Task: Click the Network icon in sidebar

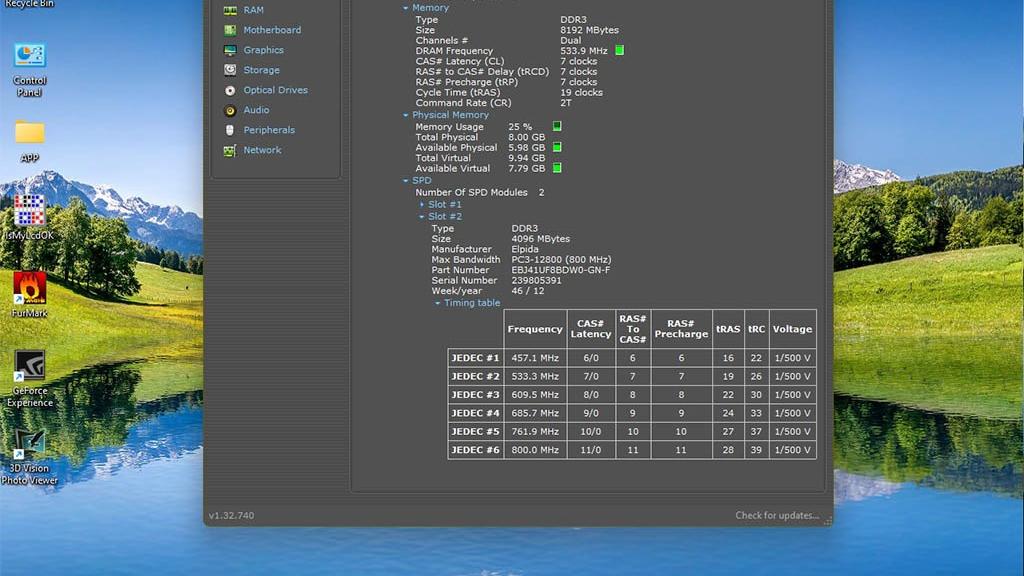Action: pos(230,150)
